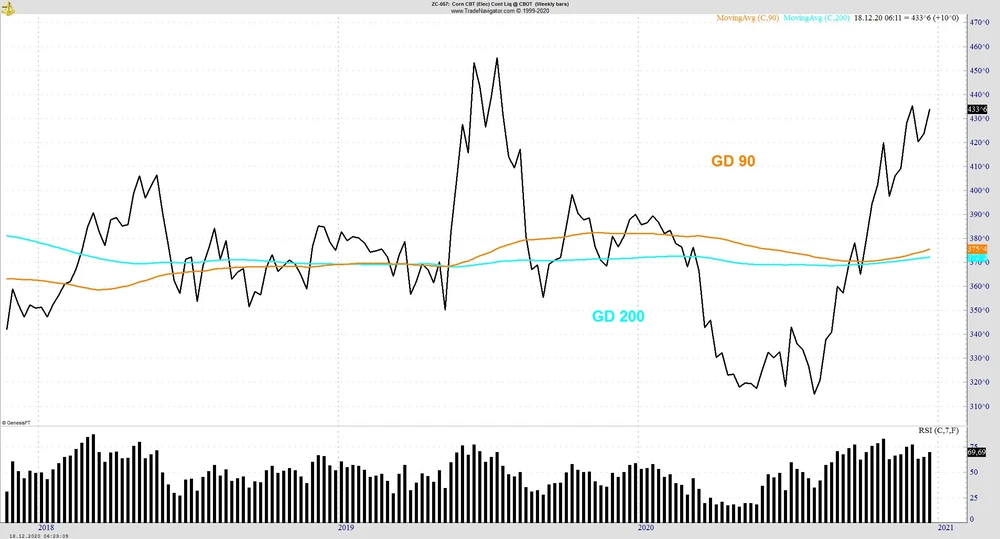Click the 69,69 RSI value tag

[x=977, y=453]
